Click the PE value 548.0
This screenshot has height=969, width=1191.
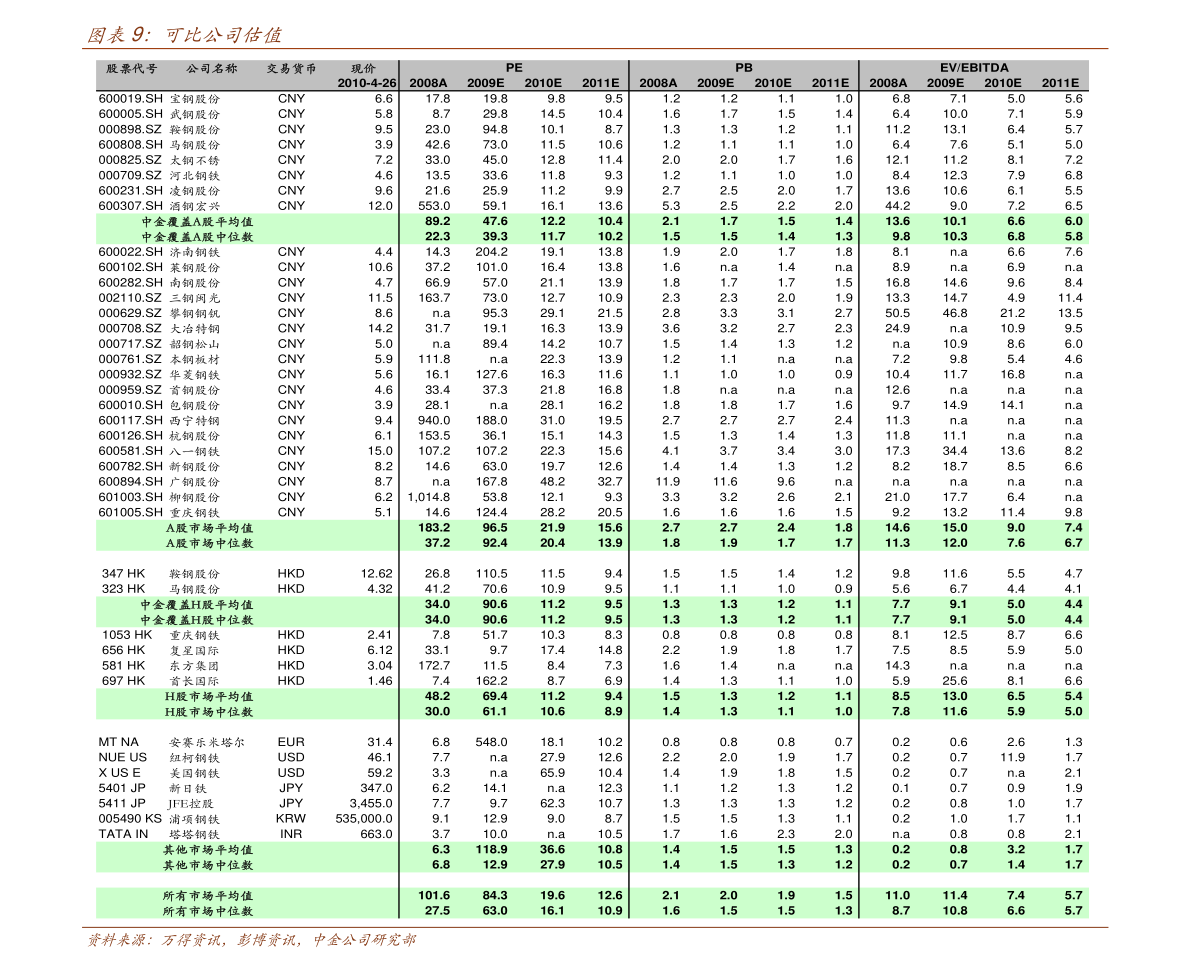(491, 742)
